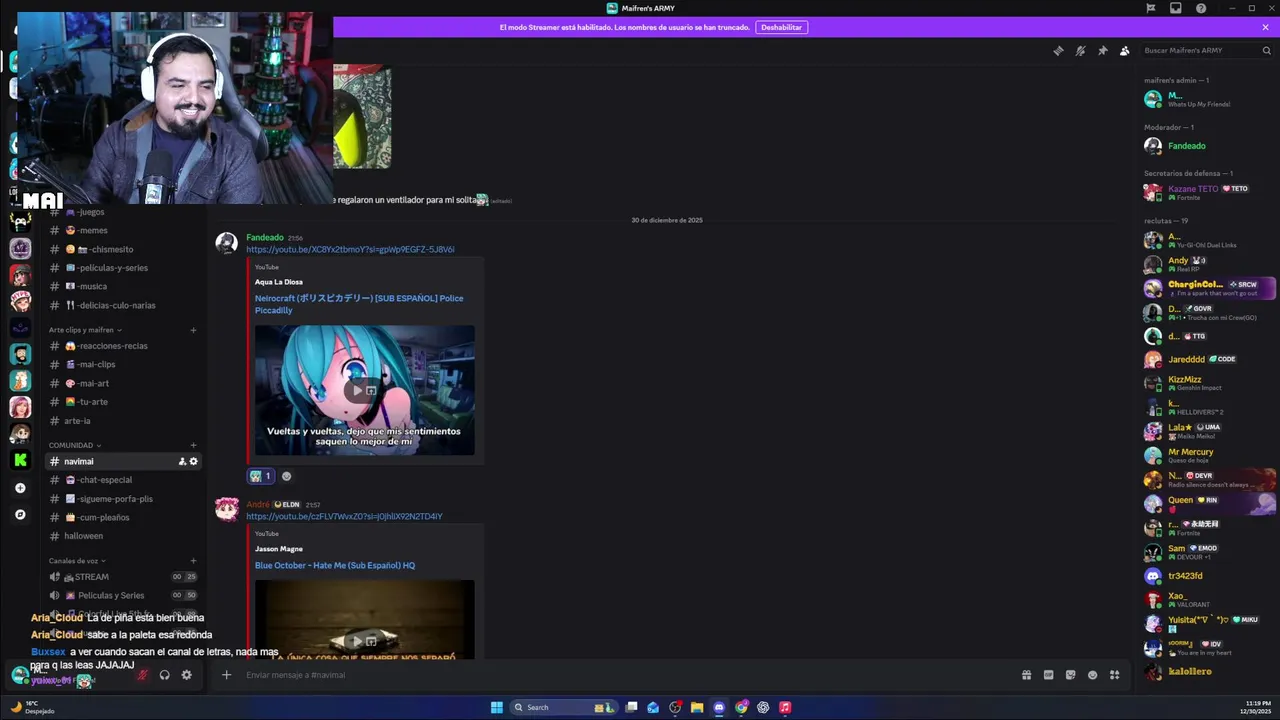This screenshot has height=720, width=1280.
Task: Open the apps icon in message bar
Action: point(1114,675)
